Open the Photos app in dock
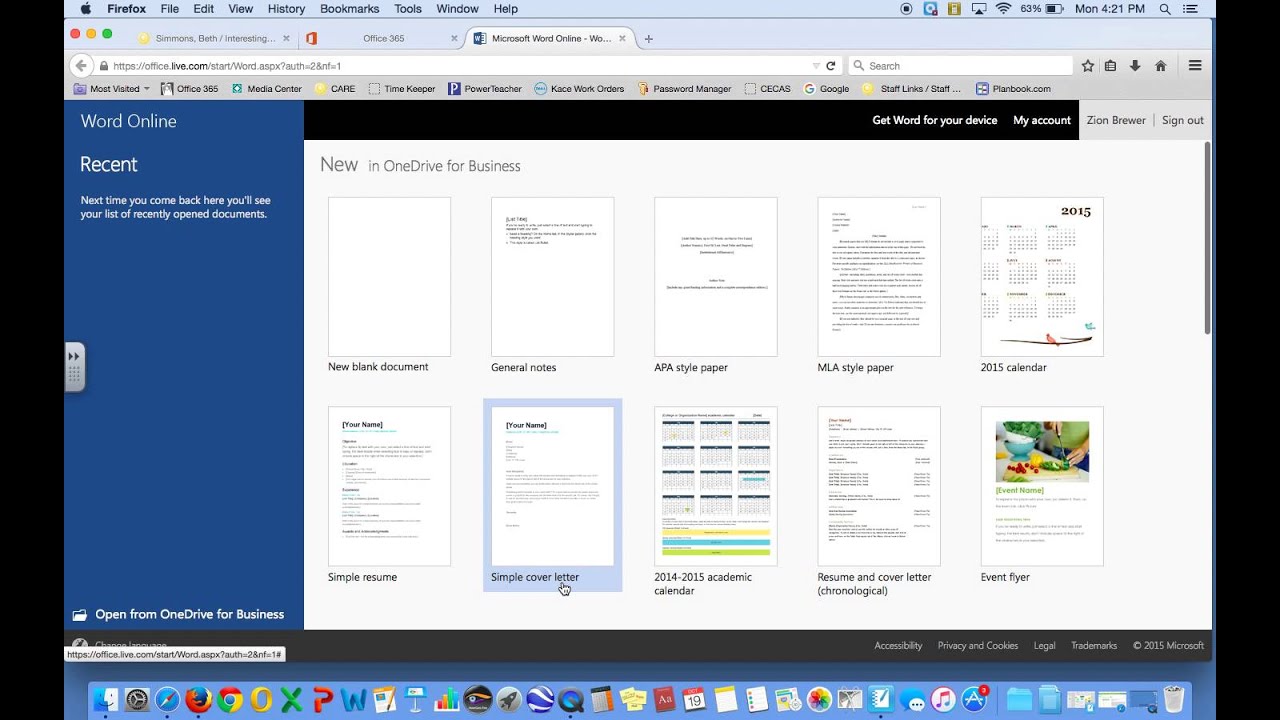This screenshot has width=1280, height=720. (819, 699)
